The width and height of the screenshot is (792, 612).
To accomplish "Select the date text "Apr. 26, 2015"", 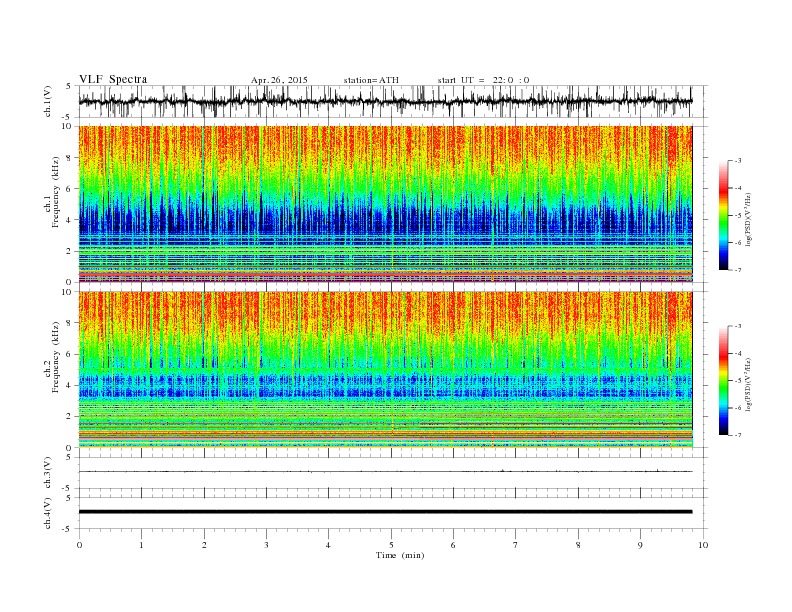I will [279, 80].
